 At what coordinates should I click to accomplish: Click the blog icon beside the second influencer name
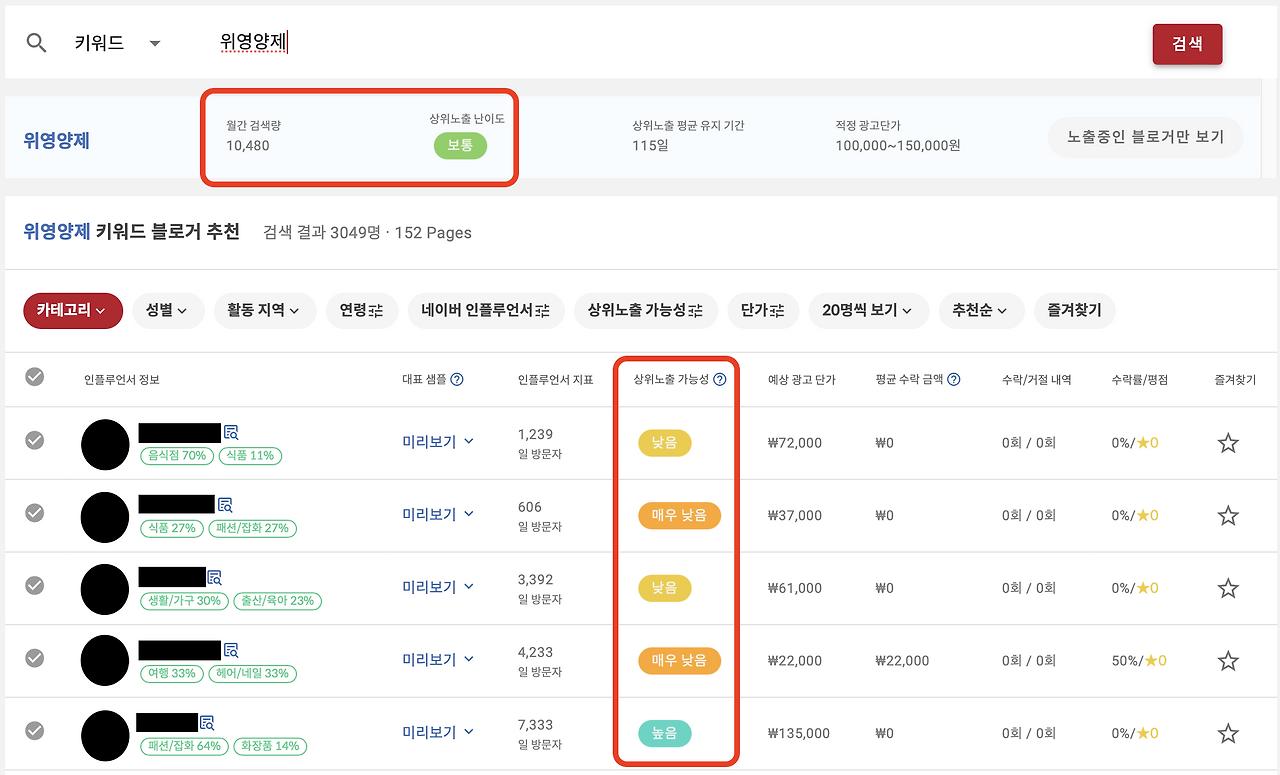click(x=225, y=505)
